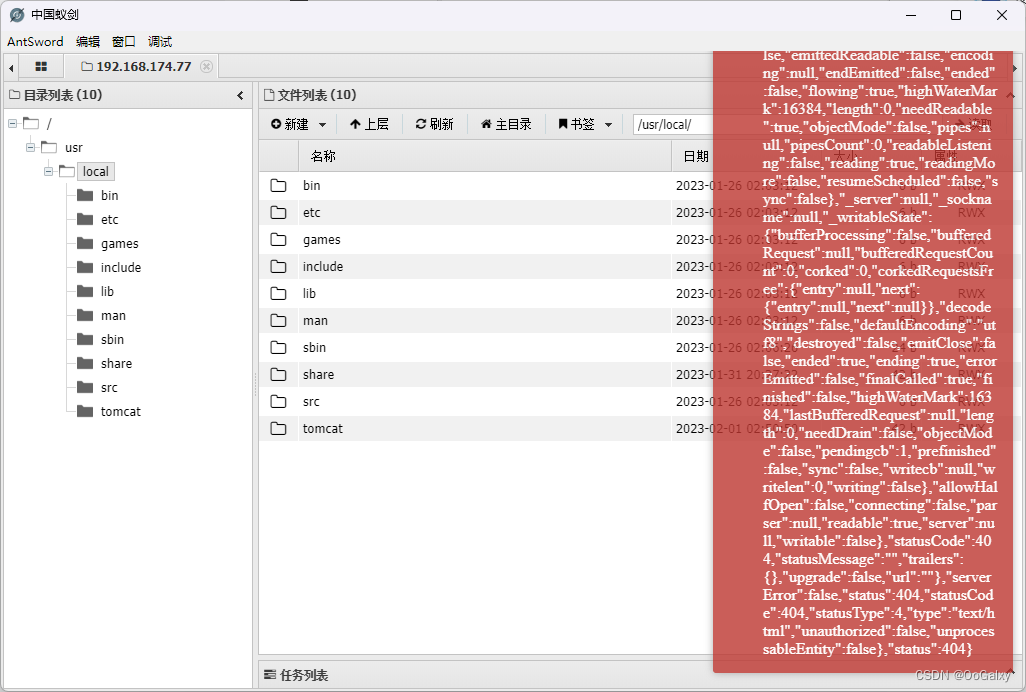Refresh the file list with 刷新
The height and width of the screenshot is (692, 1026).
click(434, 124)
